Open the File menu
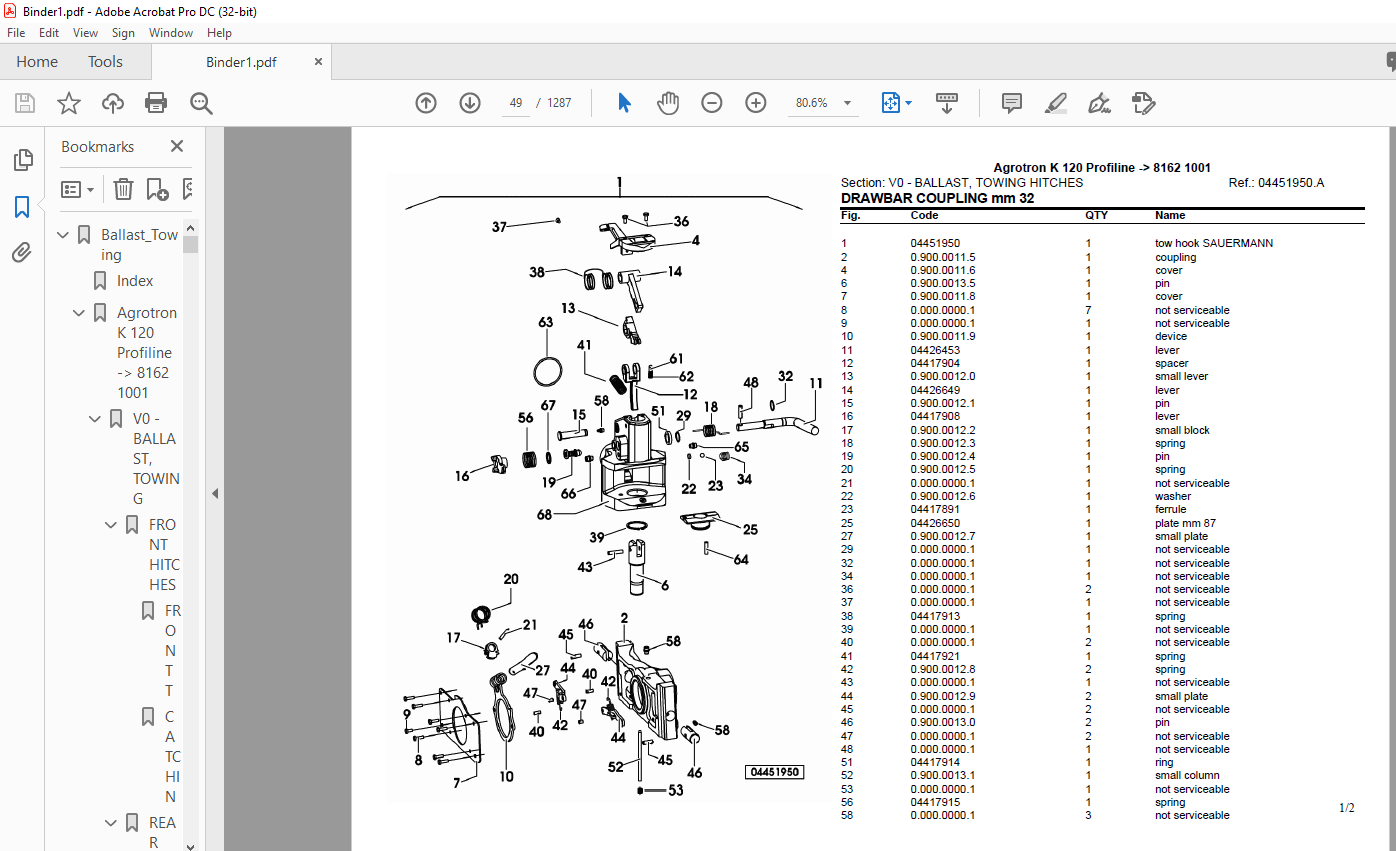1396x851 pixels. point(16,33)
